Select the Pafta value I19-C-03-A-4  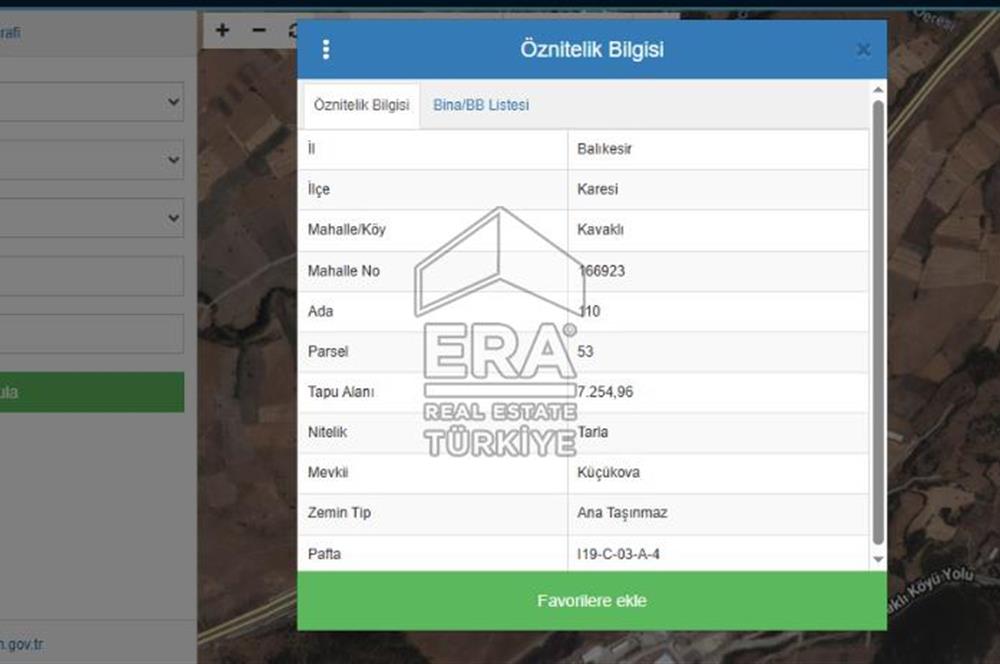[x=618, y=554]
